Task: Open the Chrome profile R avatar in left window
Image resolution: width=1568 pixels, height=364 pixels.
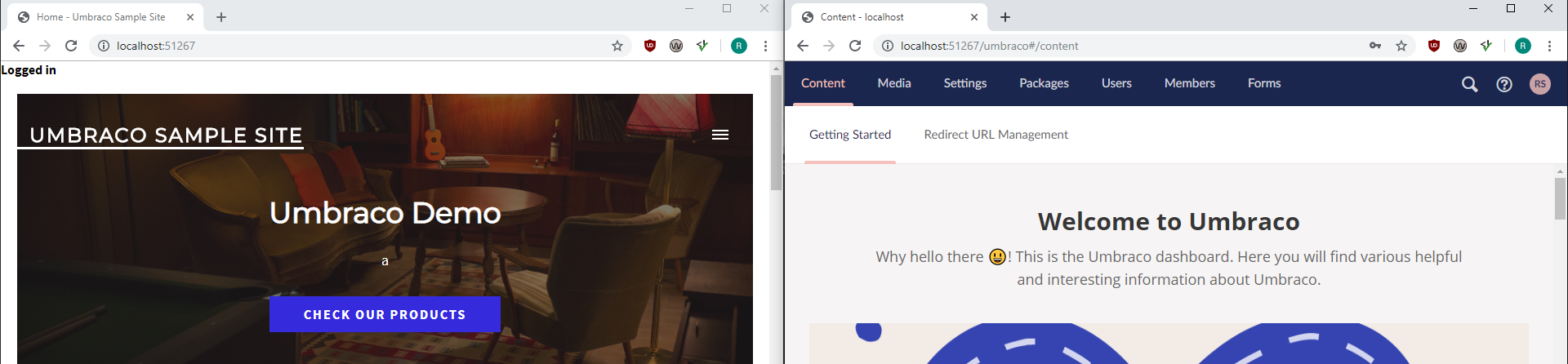Action: pos(739,46)
